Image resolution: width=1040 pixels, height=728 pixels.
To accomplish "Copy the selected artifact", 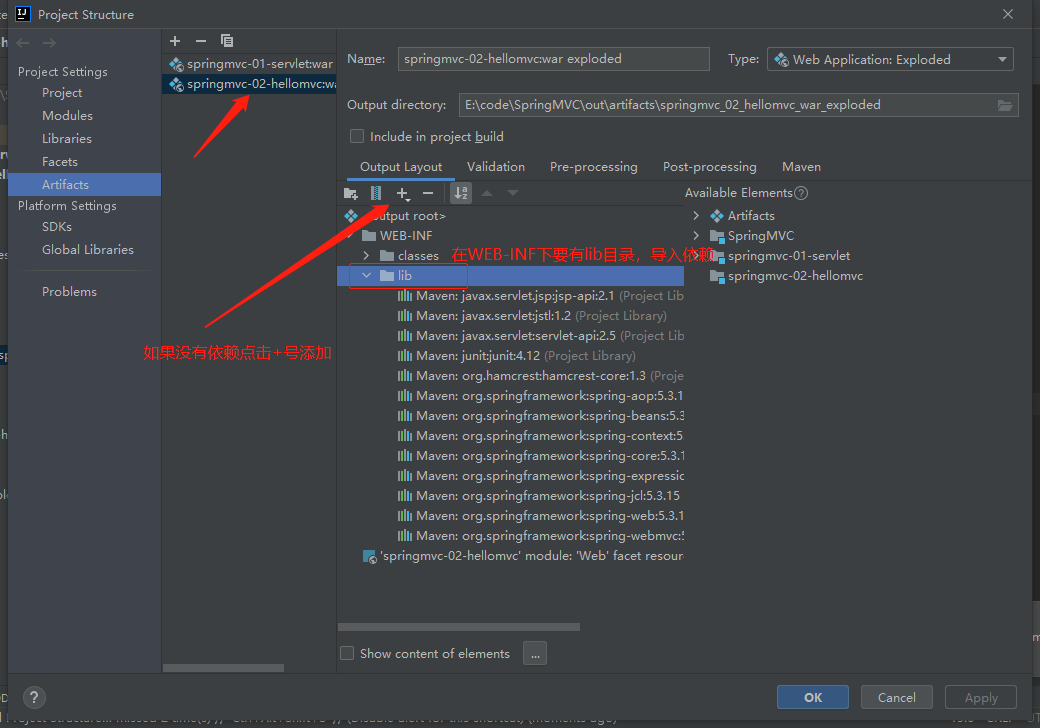I will [227, 41].
